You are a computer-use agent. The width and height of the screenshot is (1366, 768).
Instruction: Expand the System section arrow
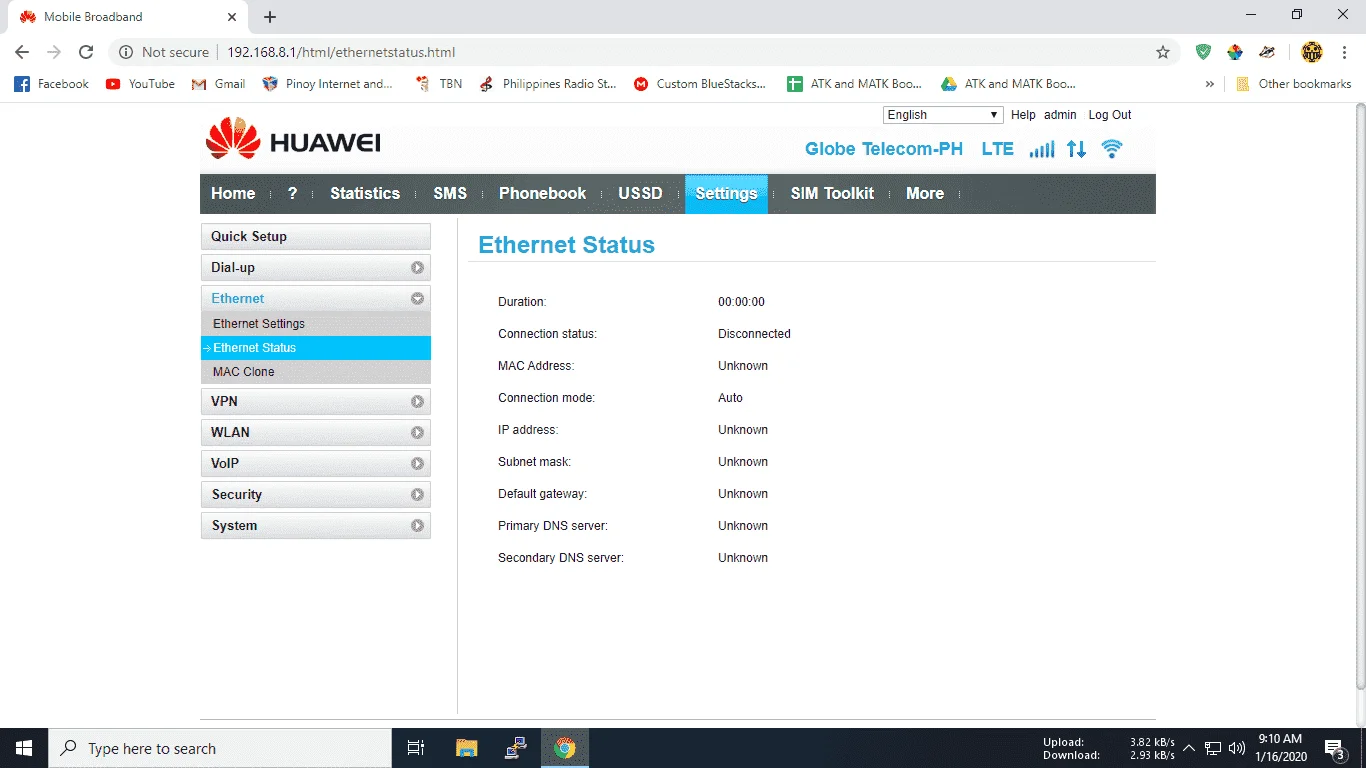click(x=417, y=525)
